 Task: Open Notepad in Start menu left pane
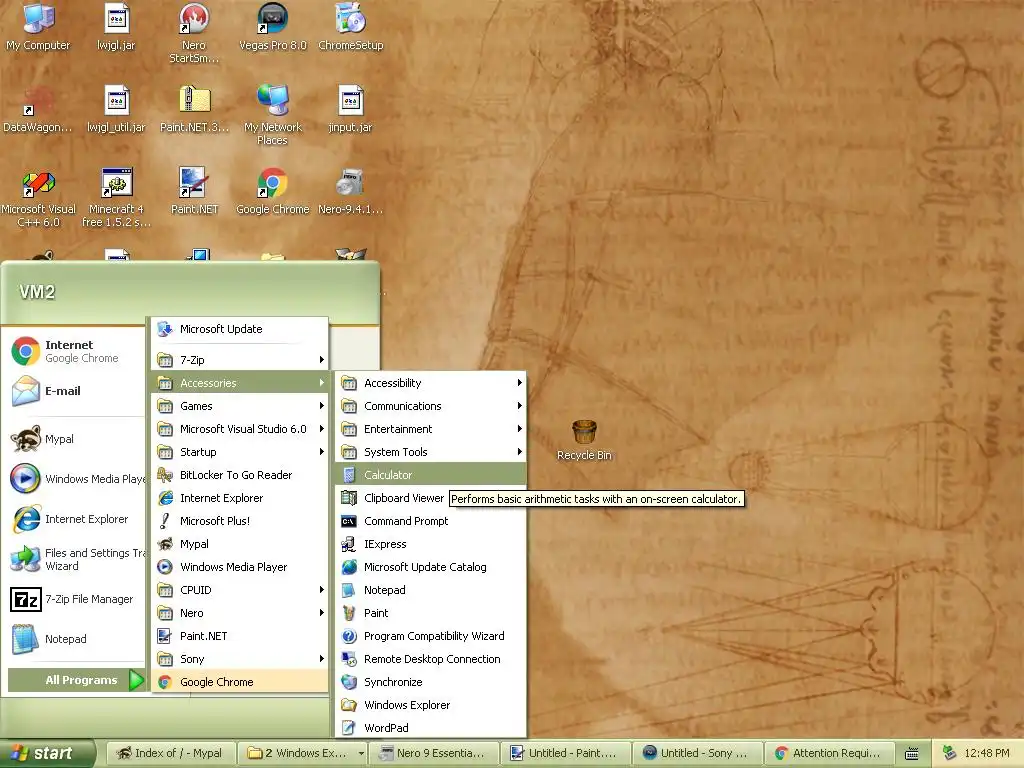pyautogui.click(x=76, y=639)
